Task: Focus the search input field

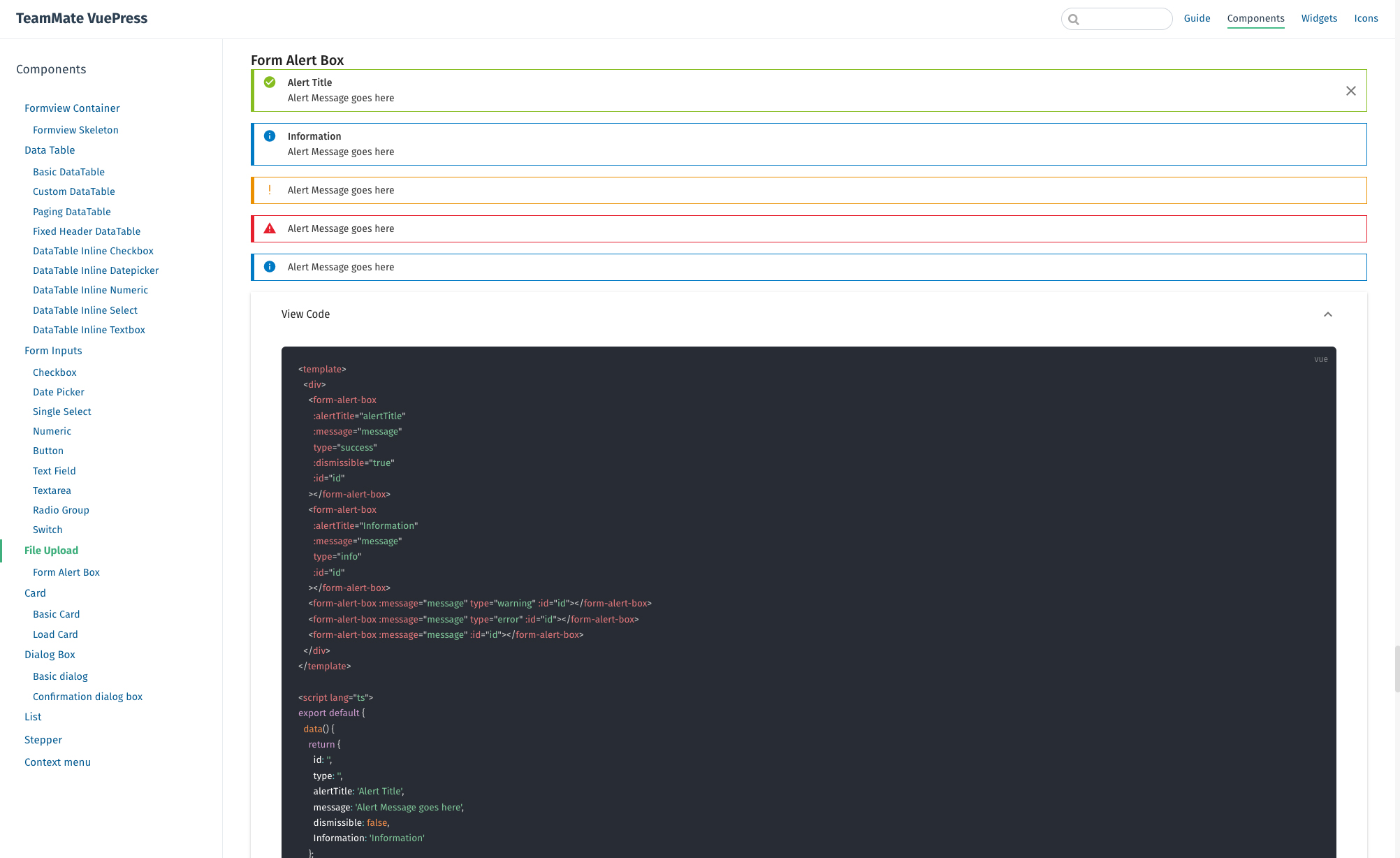Action: pyautogui.click(x=1125, y=20)
